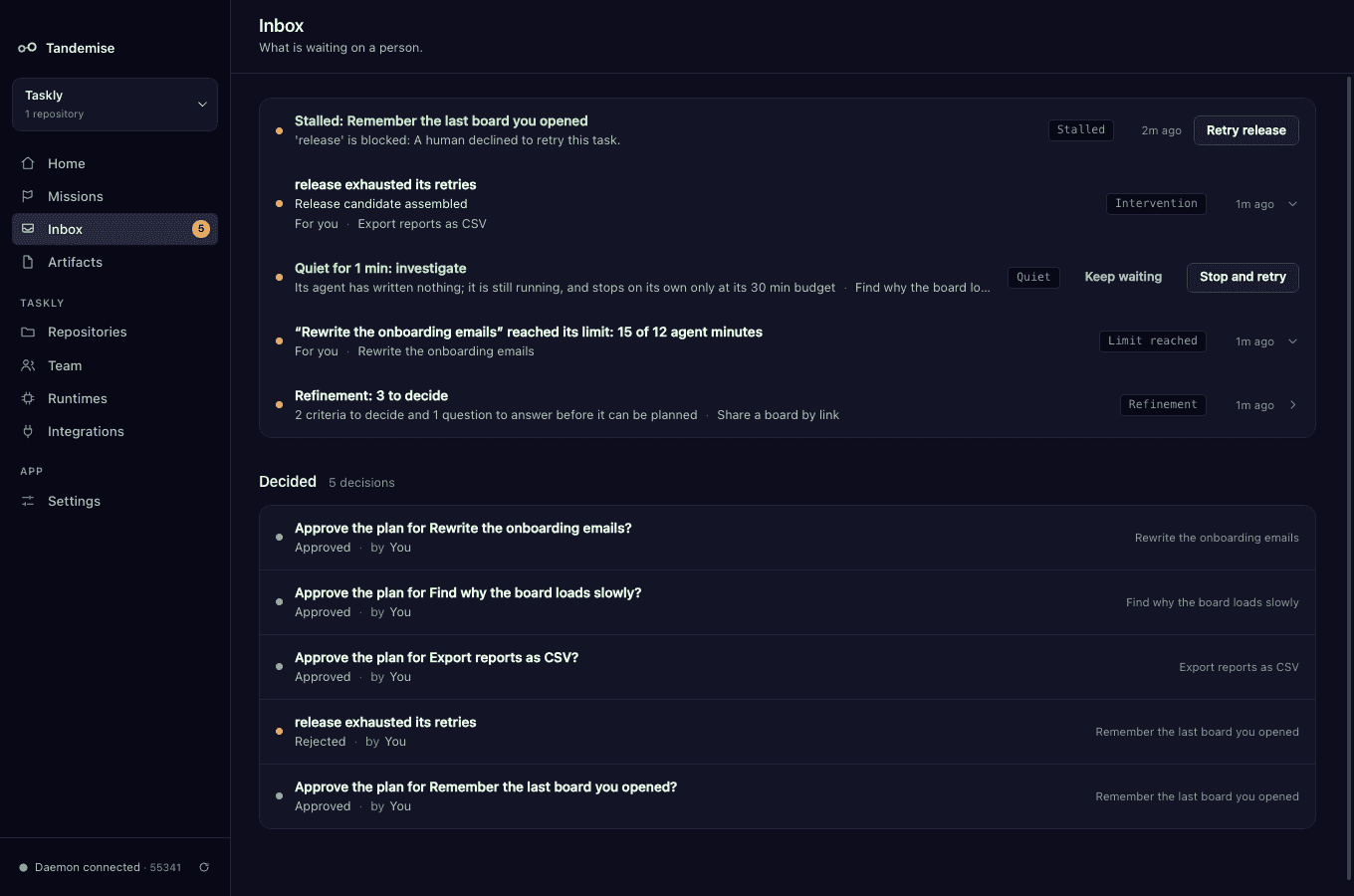Click the Repositories folder icon

[x=28, y=332]
